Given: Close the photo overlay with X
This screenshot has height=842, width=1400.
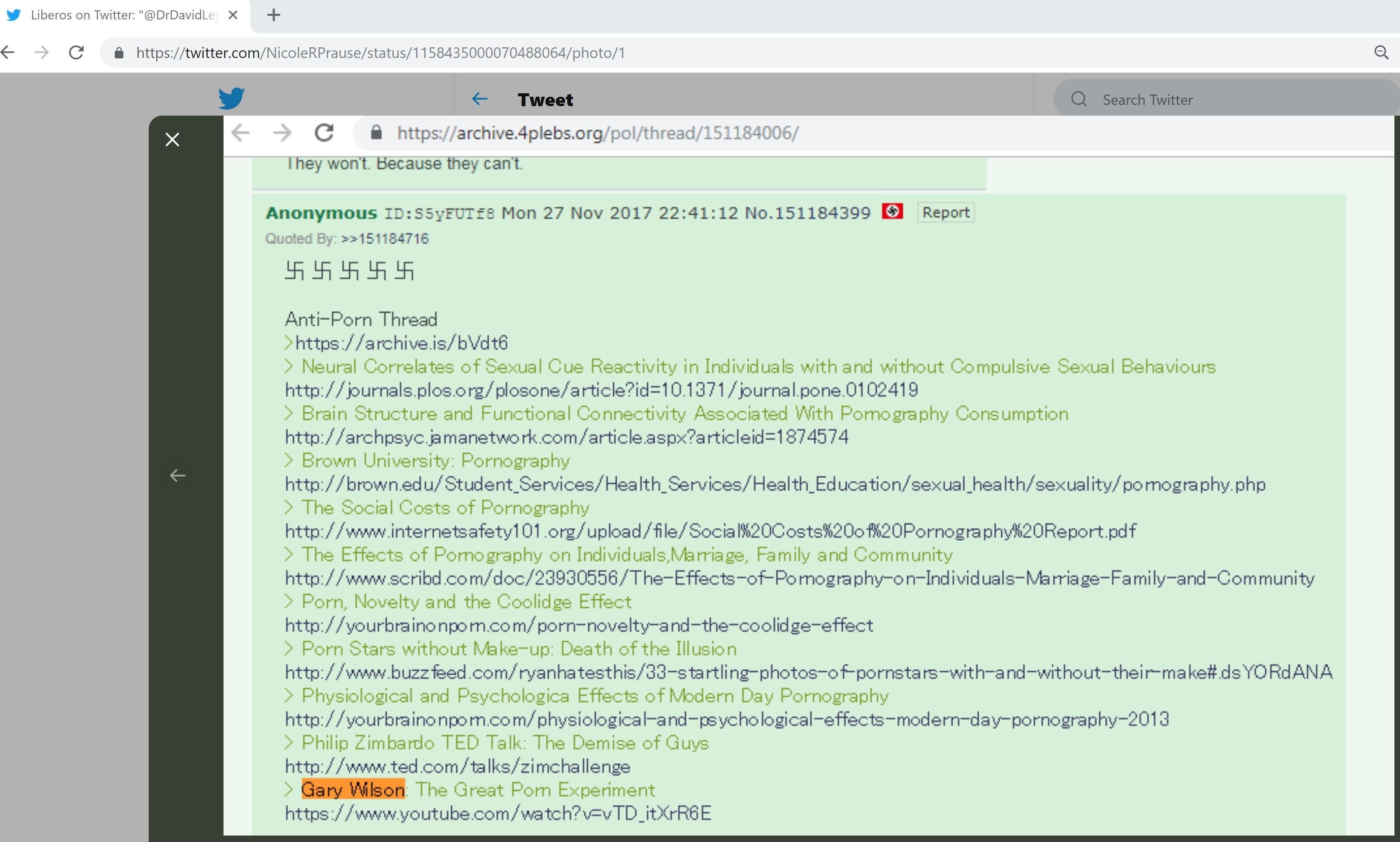Looking at the screenshot, I should [172, 140].
